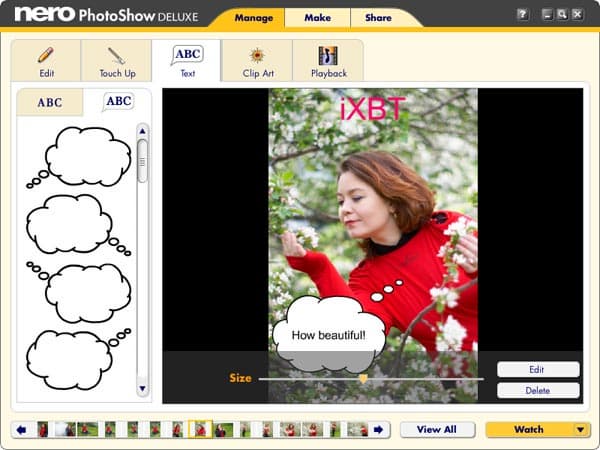Go to next photos with right arrow
This screenshot has width=600, height=450.
pos(378,430)
